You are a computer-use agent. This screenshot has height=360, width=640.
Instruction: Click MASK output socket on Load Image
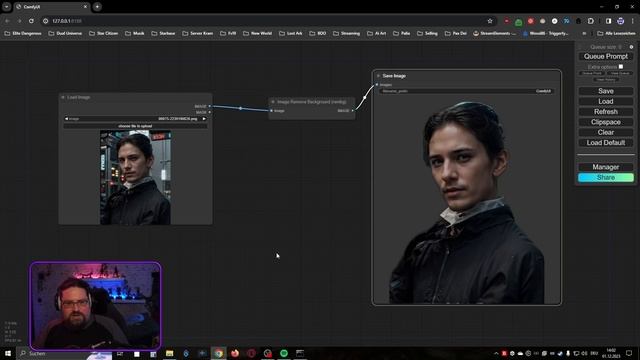click(x=210, y=112)
